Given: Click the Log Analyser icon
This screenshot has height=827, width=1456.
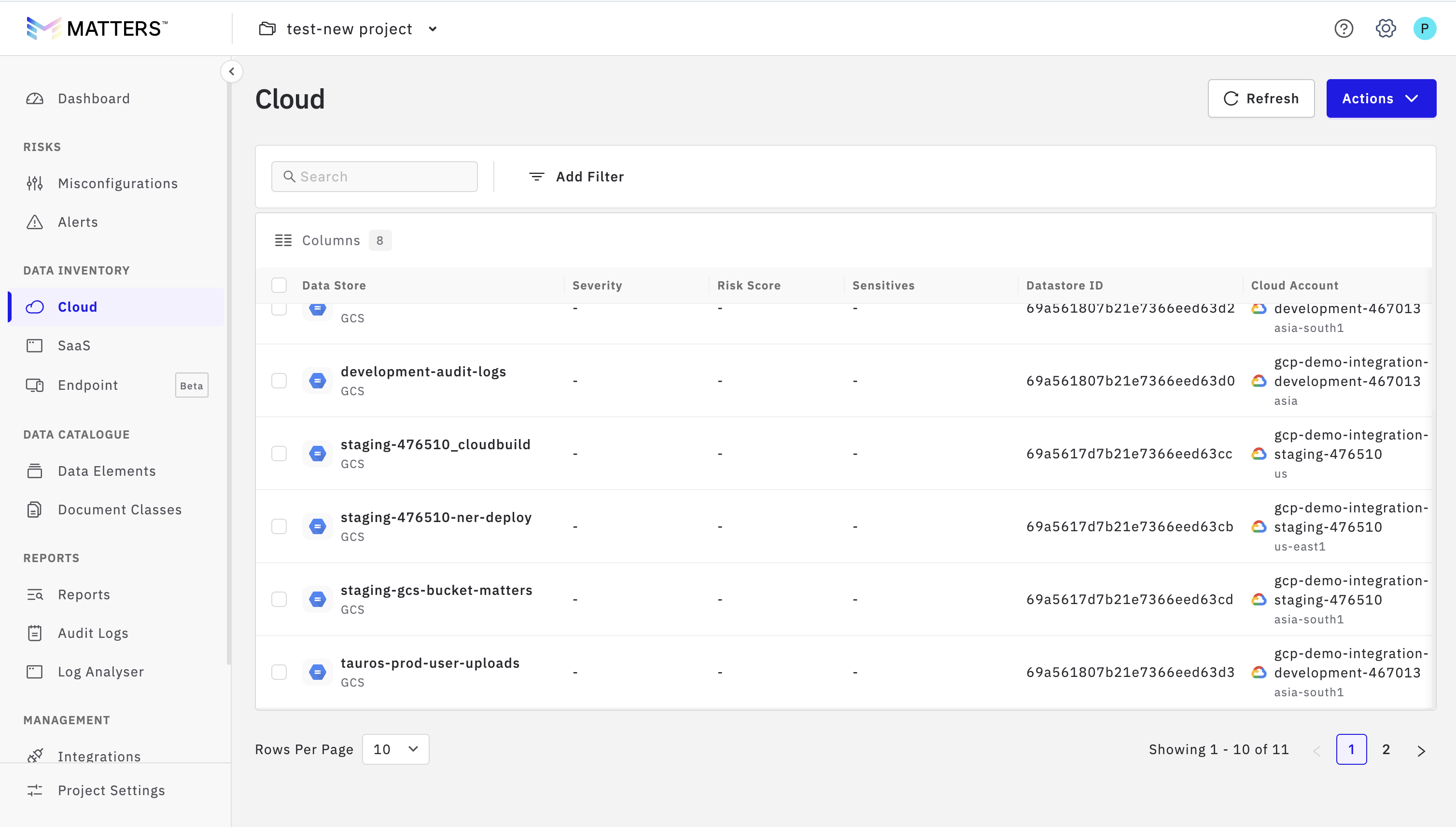Looking at the screenshot, I should (35, 672).
